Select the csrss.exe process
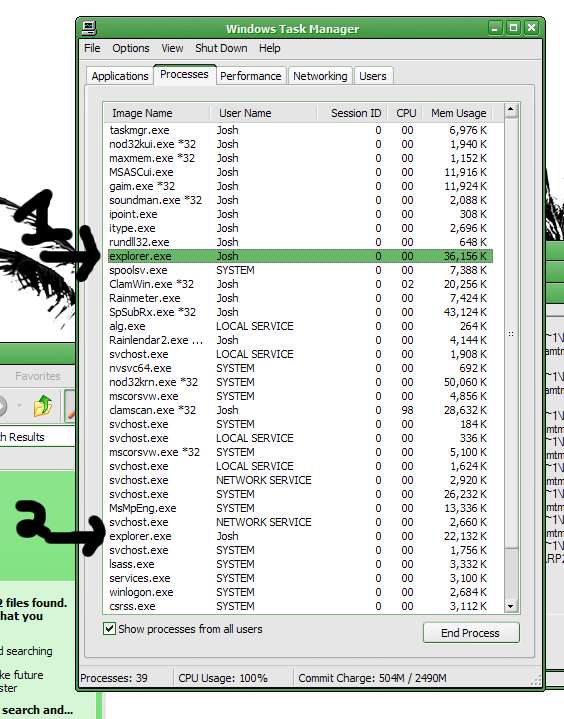564x719 pixels. coord(300,606)
